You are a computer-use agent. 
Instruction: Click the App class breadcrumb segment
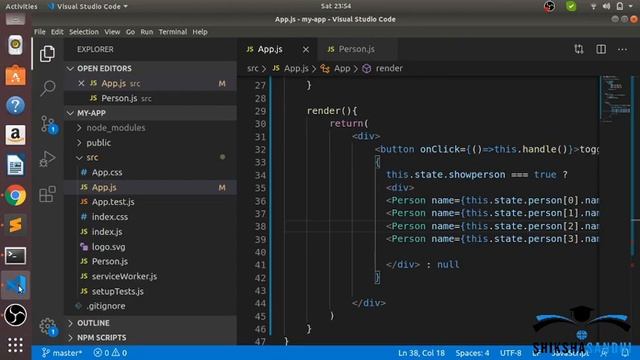pyautogui.click(x=336, y=69)
